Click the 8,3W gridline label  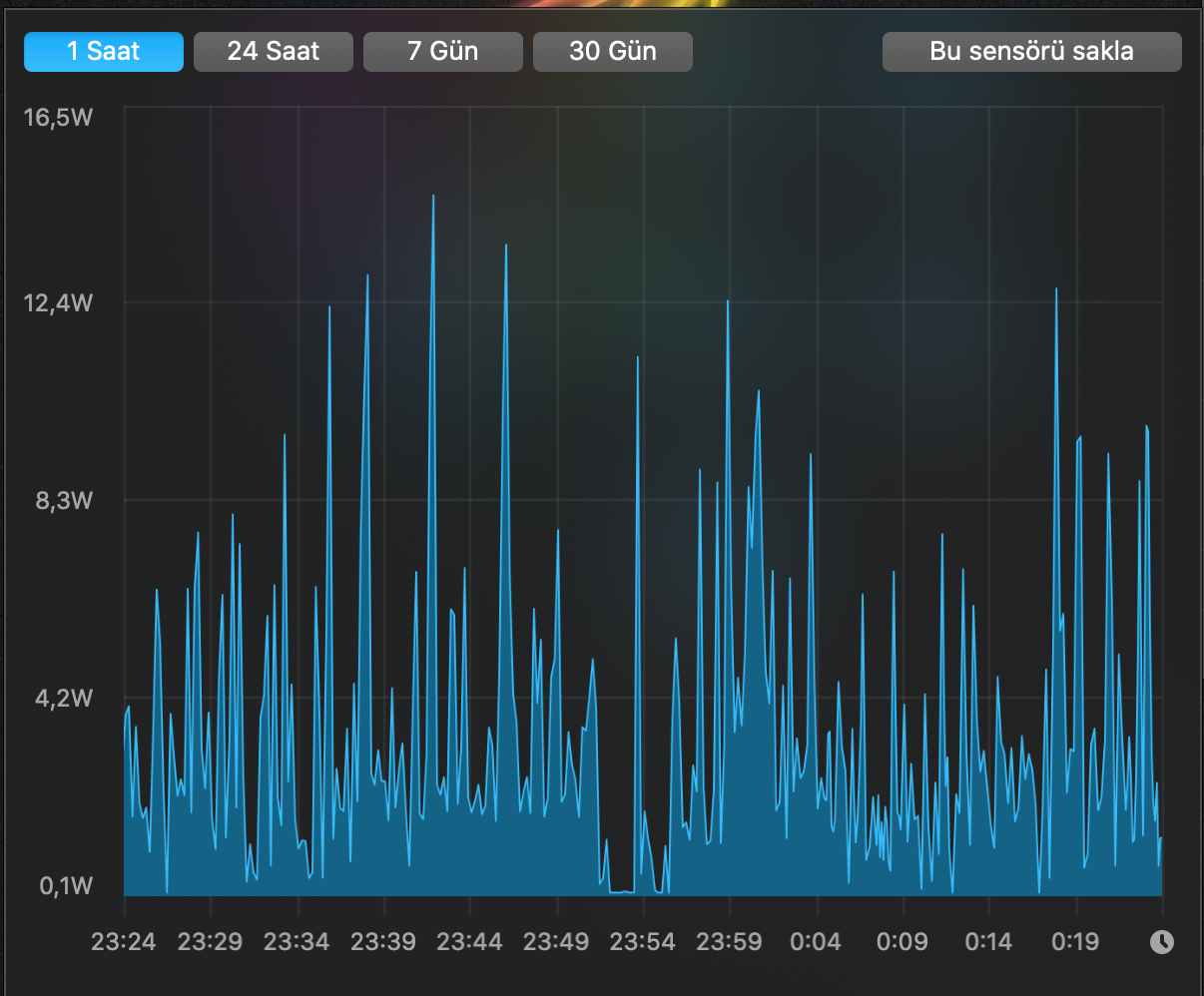[x=66, y=502]
